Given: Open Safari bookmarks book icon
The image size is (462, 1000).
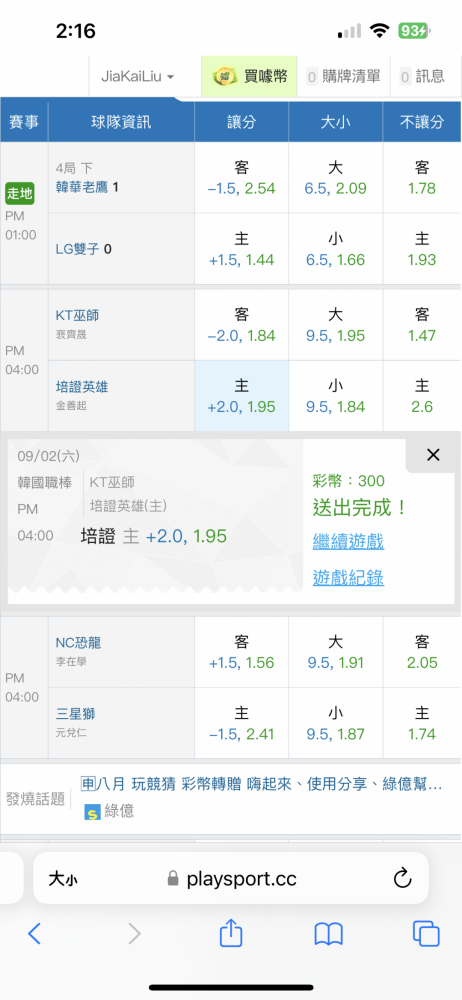Looking at the screenshot, I should click(x=329, y=934).
